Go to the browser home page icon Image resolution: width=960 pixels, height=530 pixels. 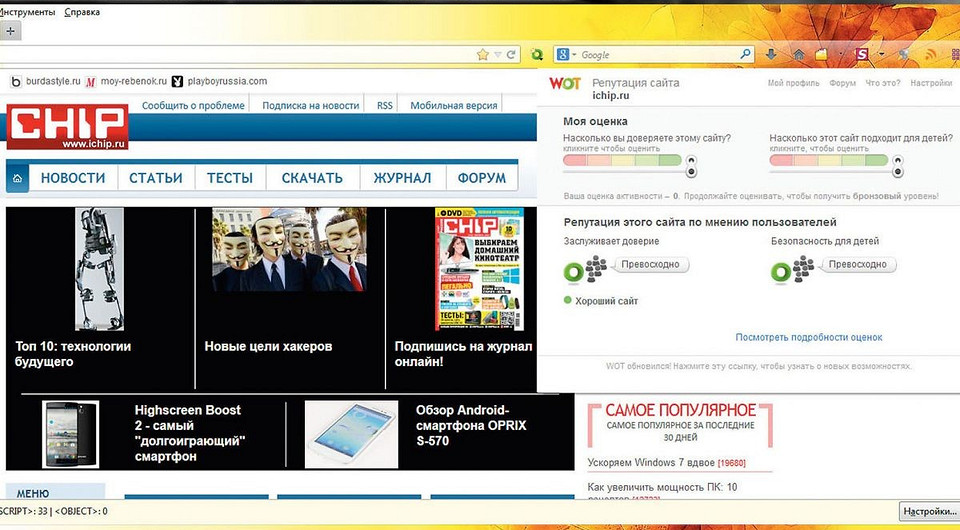799,54
